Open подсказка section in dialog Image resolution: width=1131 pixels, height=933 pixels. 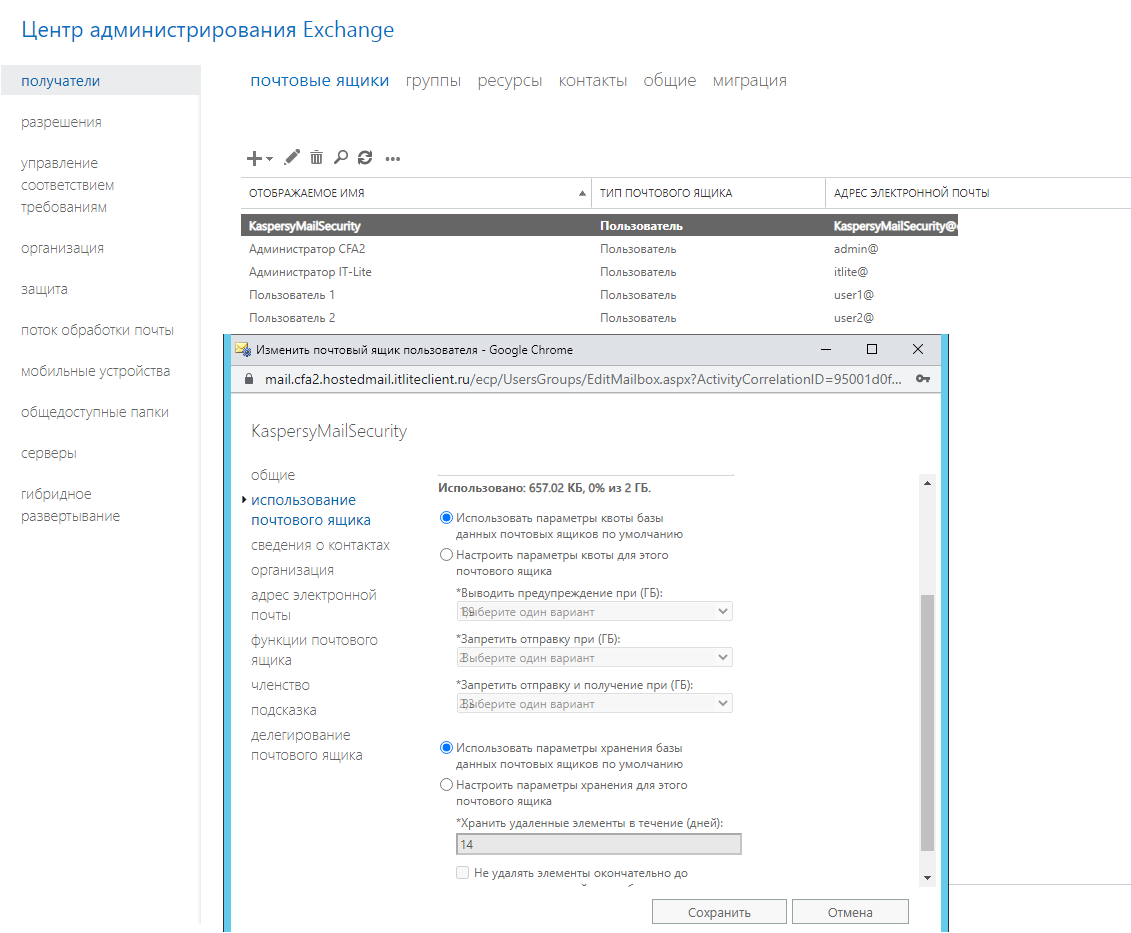point(283,710)
